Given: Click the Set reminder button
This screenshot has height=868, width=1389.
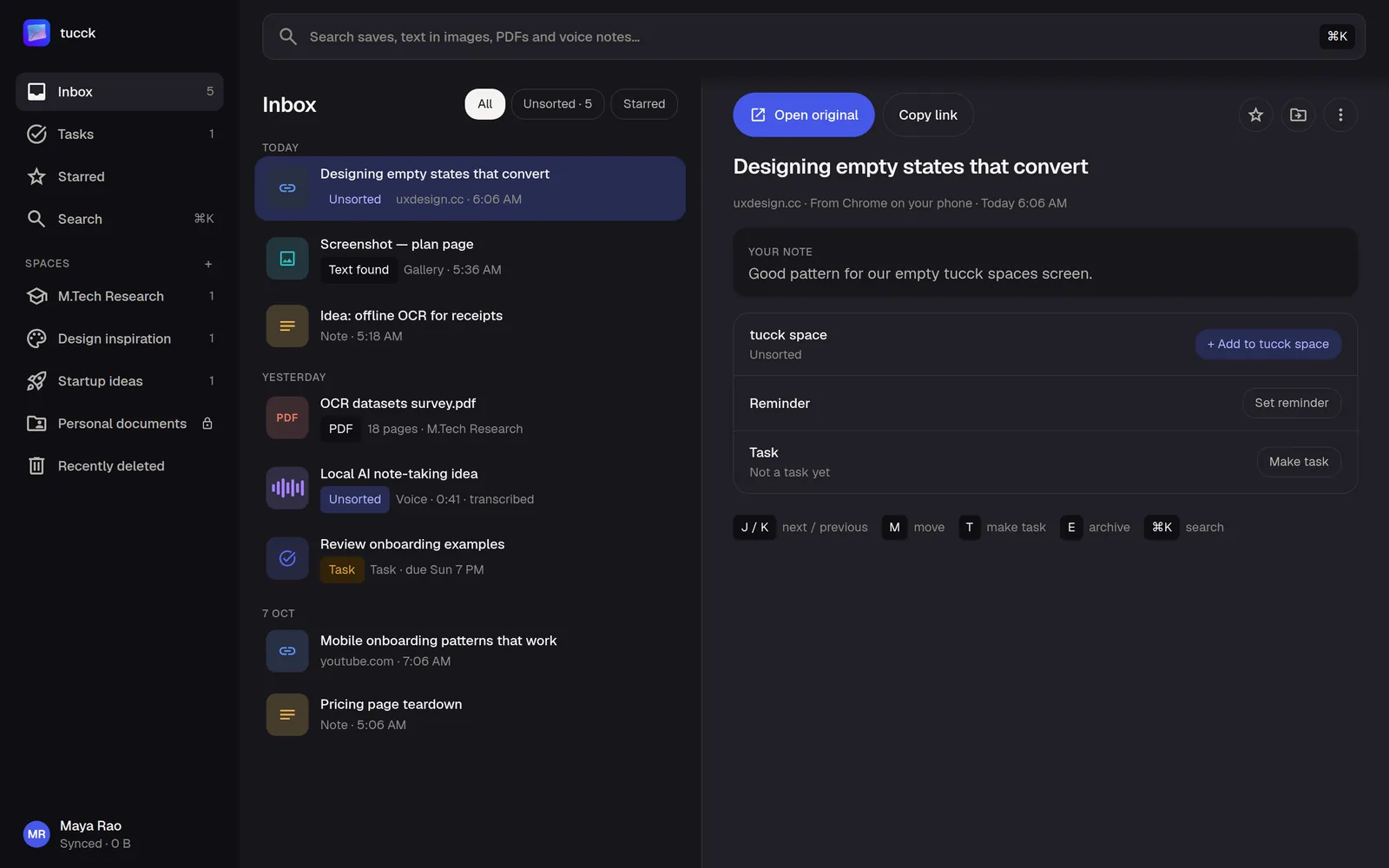Looking at the screenshot, I should coord(1292,403).
